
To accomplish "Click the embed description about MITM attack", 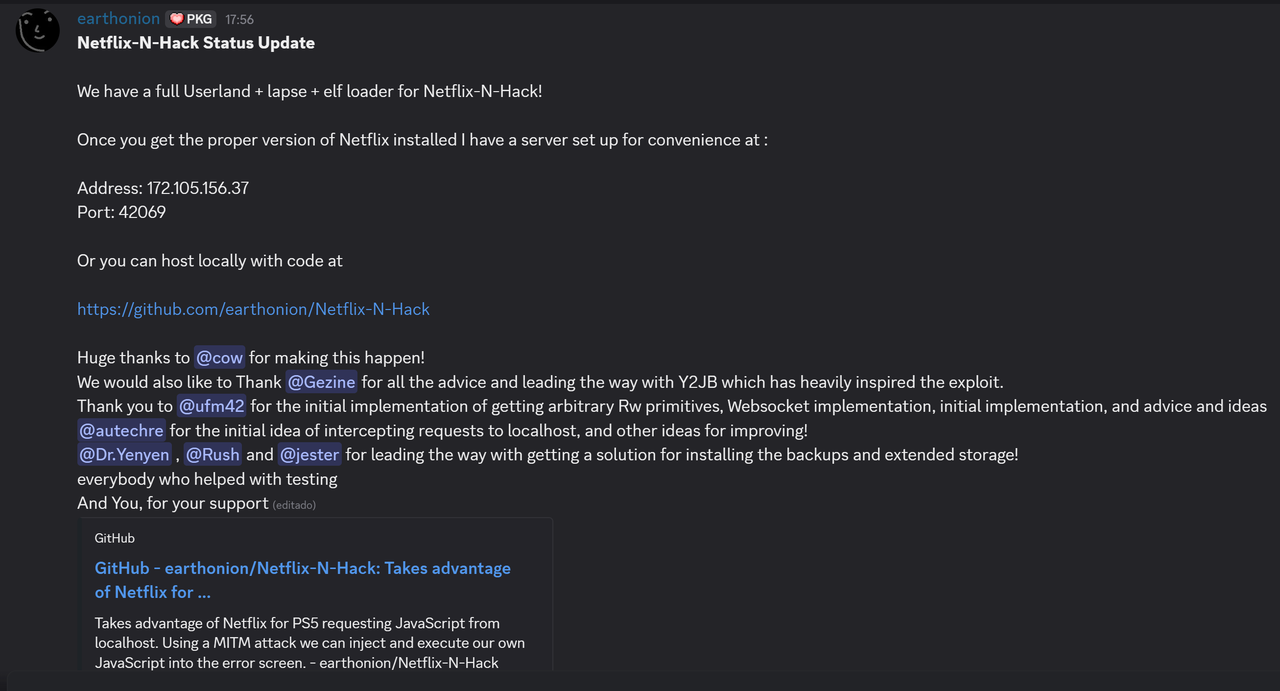I will (x=310, y=642).
